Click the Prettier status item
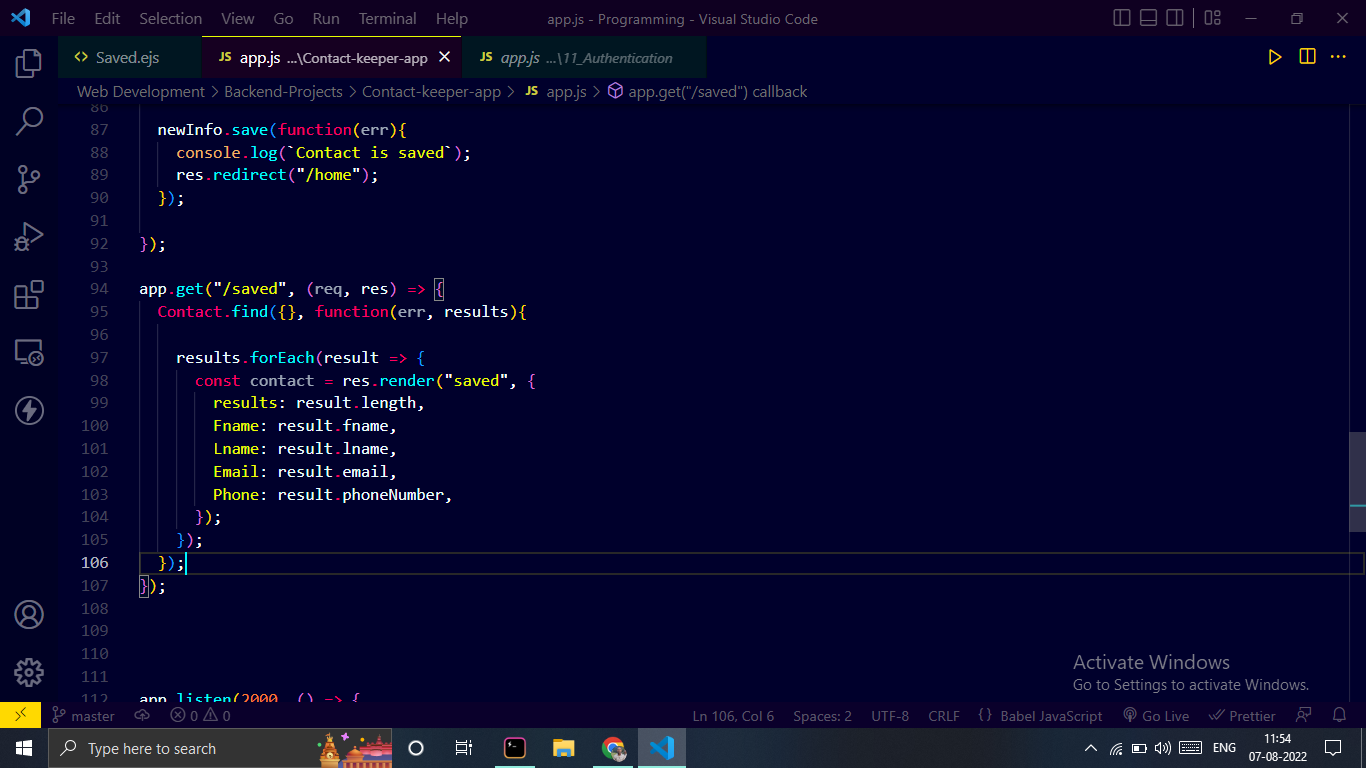This screenshot has width=1366, height=768. [1242, 716]
